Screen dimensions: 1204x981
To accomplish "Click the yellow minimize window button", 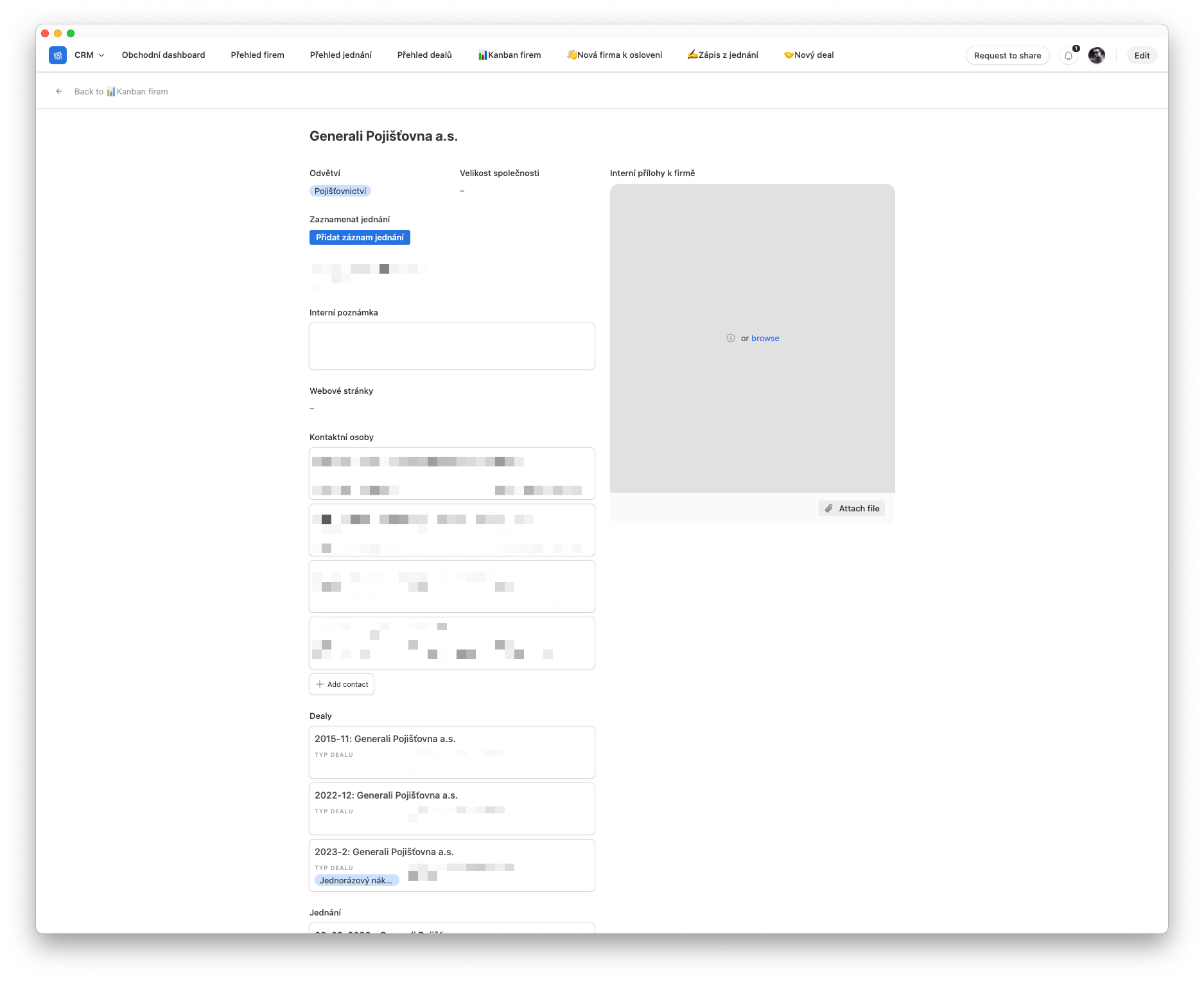I will pyautogui.click(x=58, y=33).
